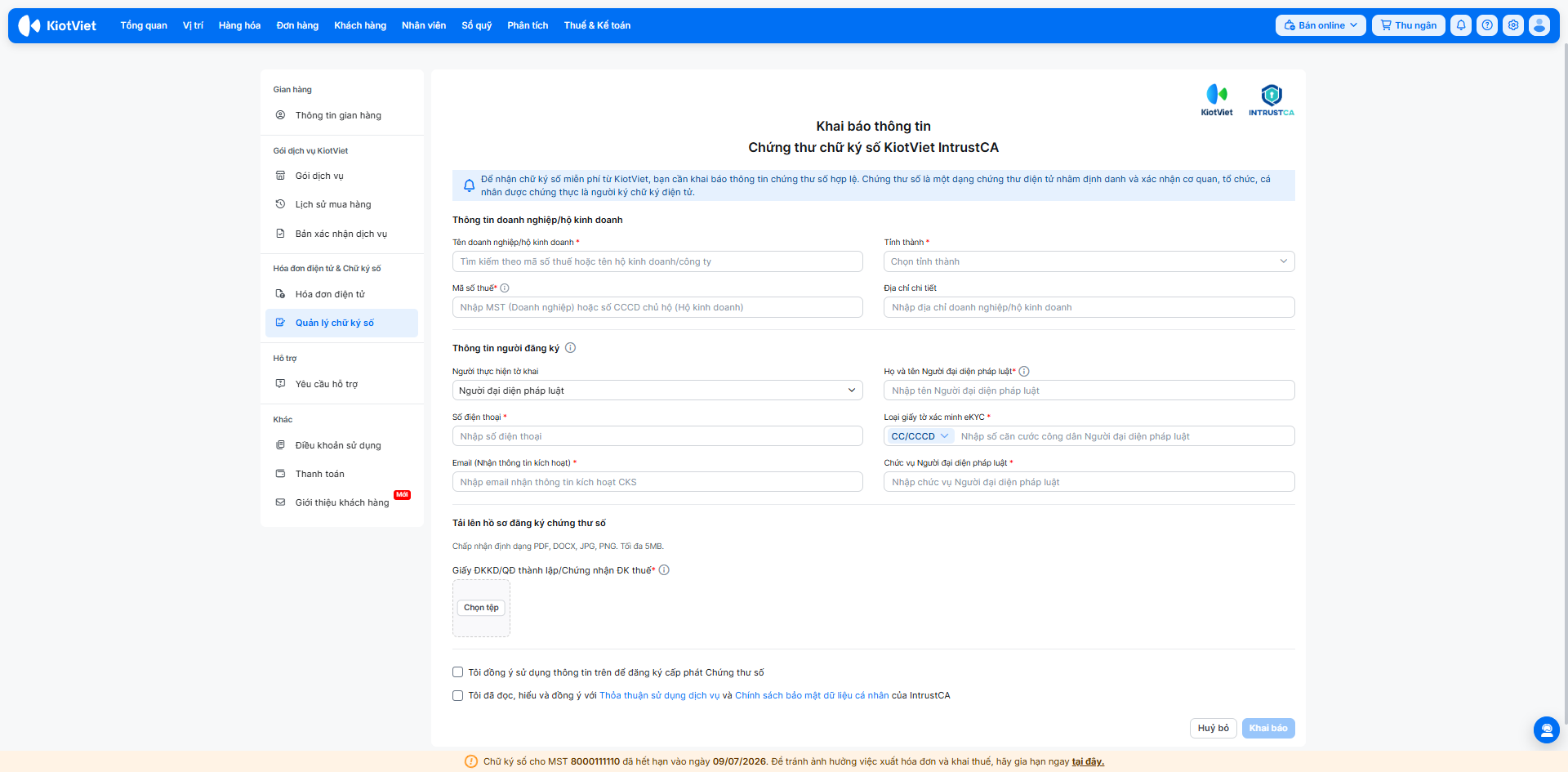1568x772 pixels.
Task: Open settings gear icon
Action: tap(1513, 25)
